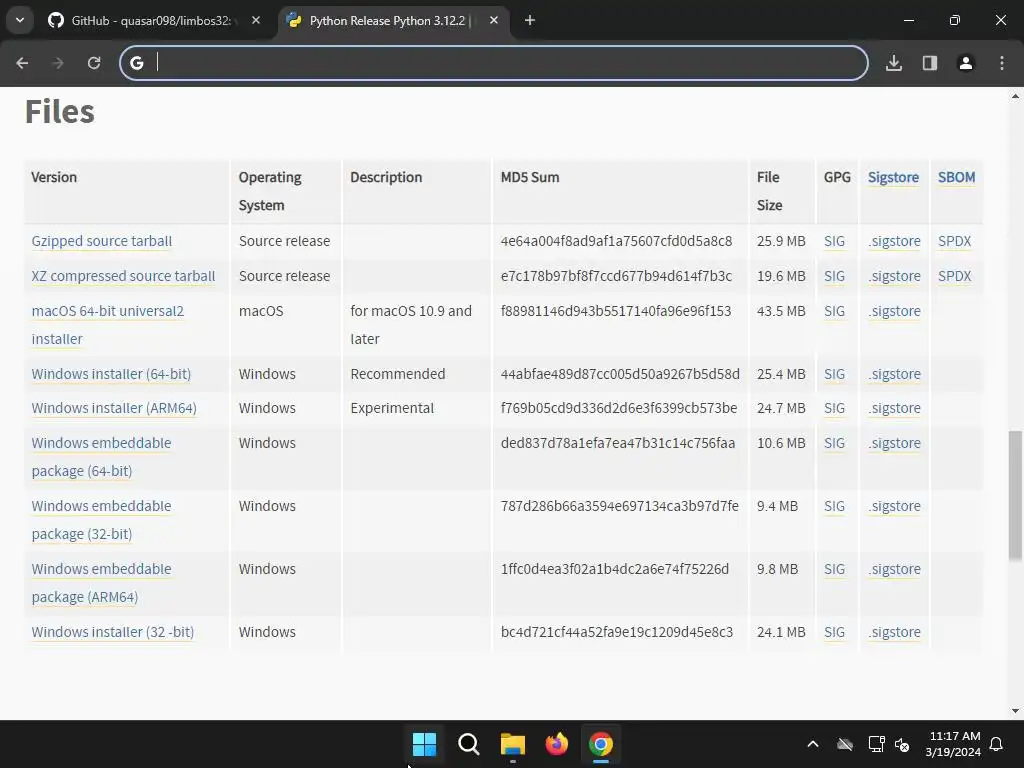Open .sigstore link for macOS installer
Viewport: 1024px width, 768px height.
[x=895, y=312]
